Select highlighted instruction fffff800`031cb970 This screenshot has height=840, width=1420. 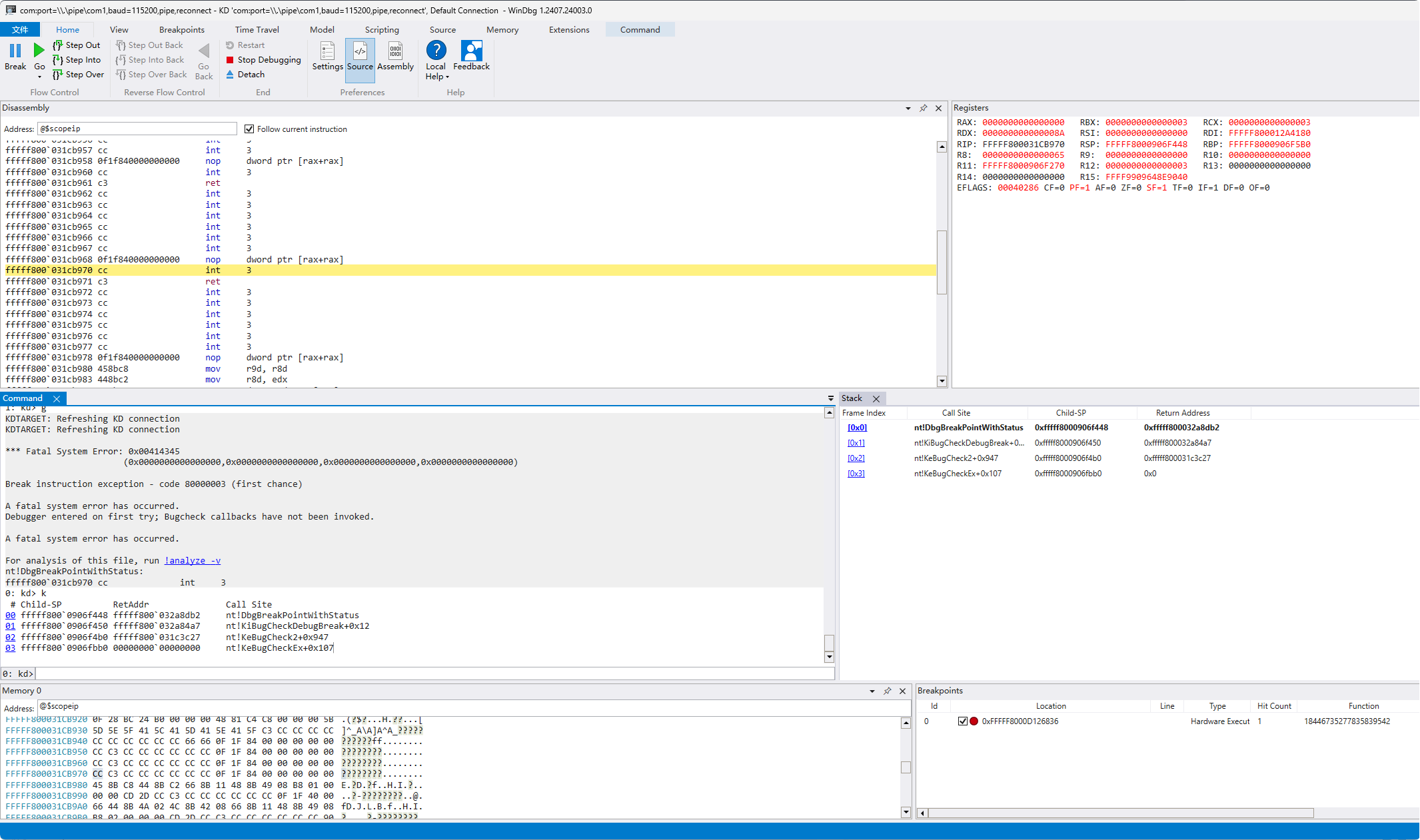(470, 270)
